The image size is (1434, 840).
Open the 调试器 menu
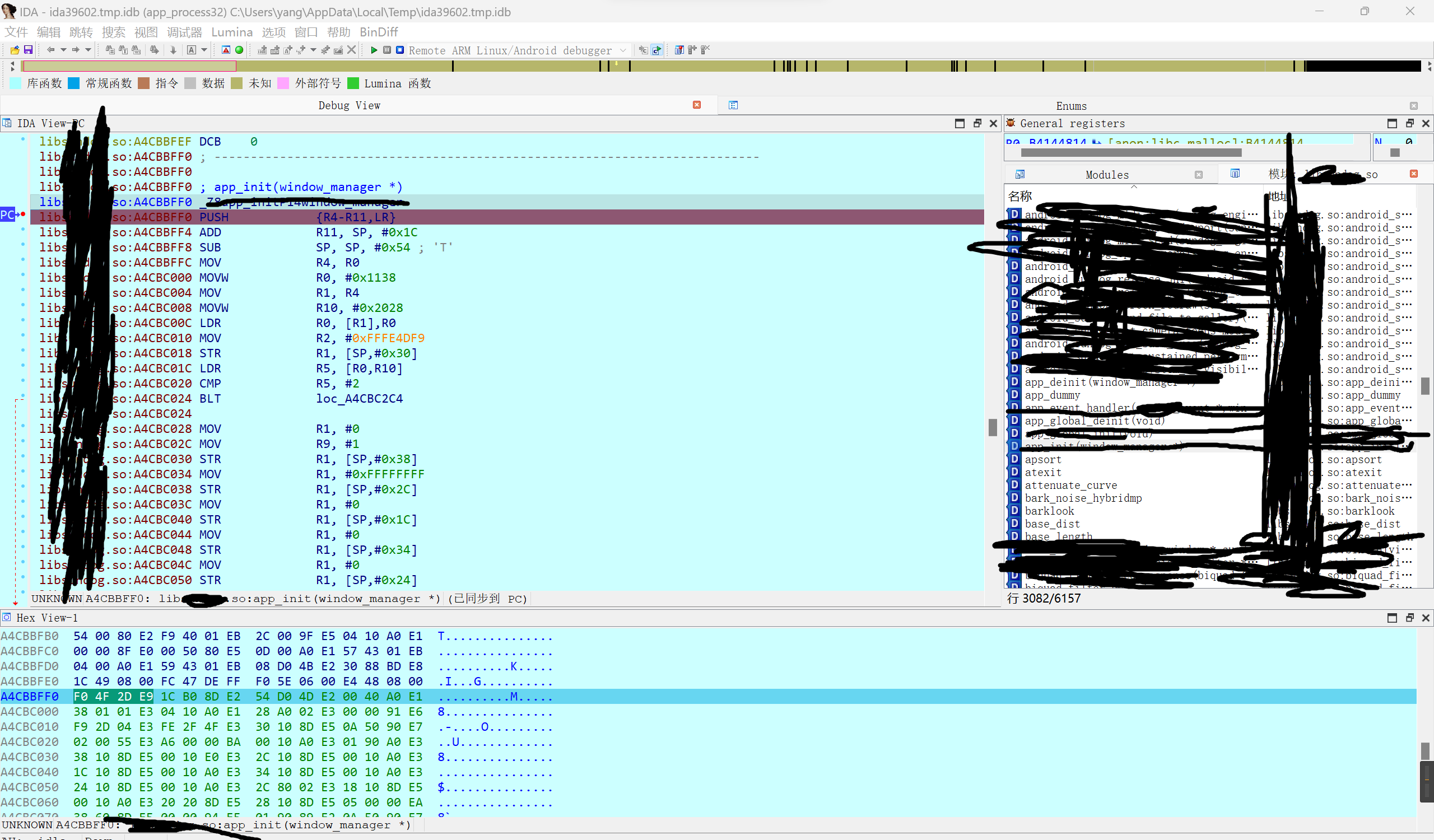pos(184,32)
